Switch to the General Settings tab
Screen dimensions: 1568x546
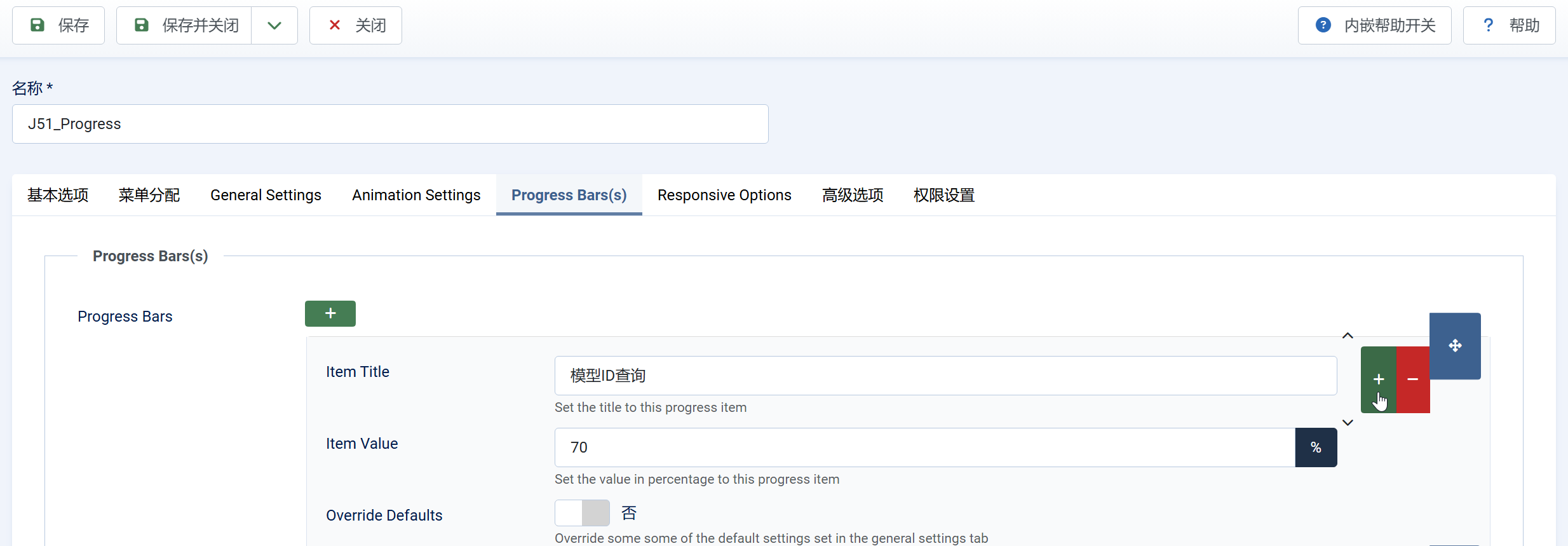pos(266,195)
